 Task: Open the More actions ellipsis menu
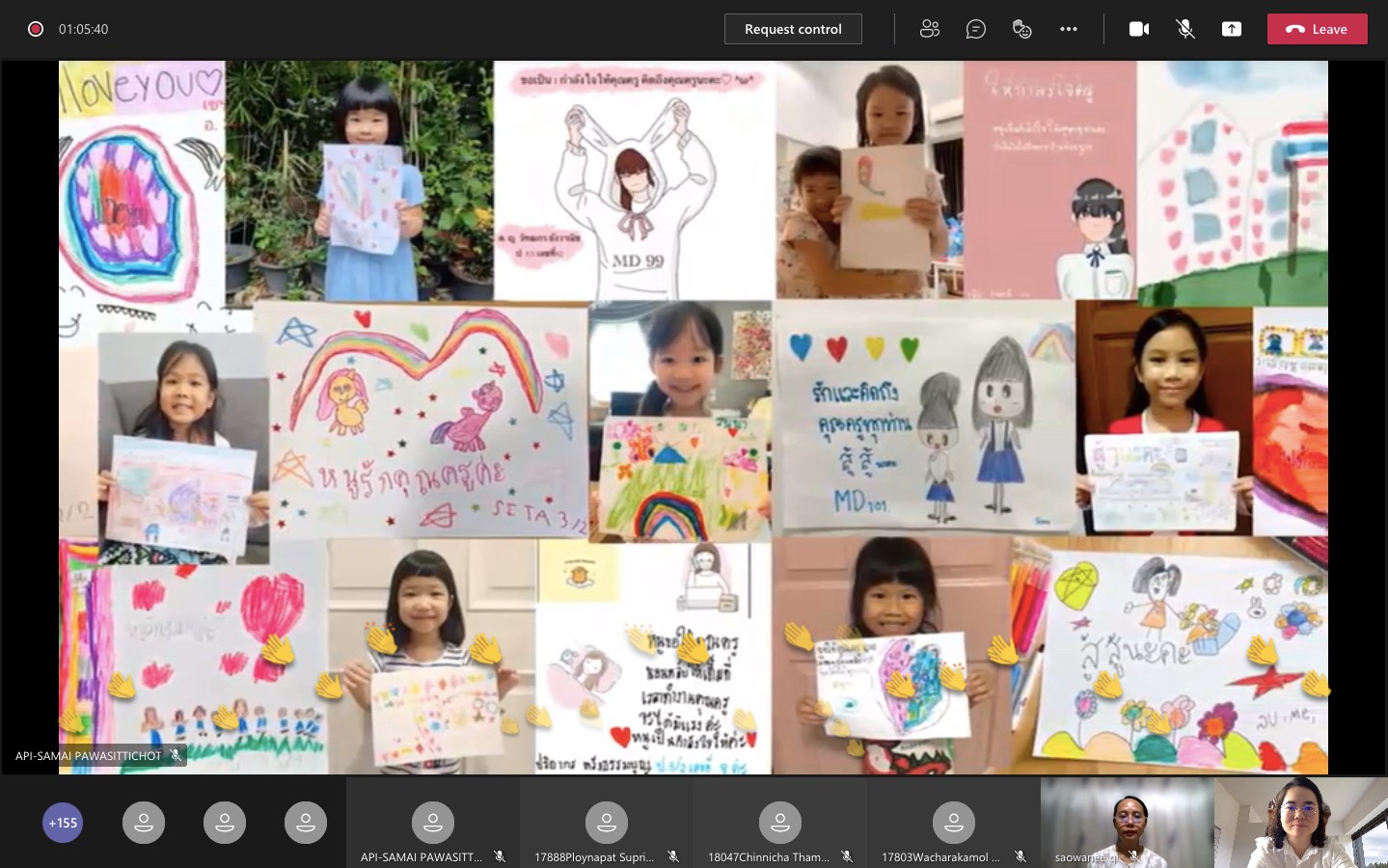pyautogui.click(x=1069, y=29)
